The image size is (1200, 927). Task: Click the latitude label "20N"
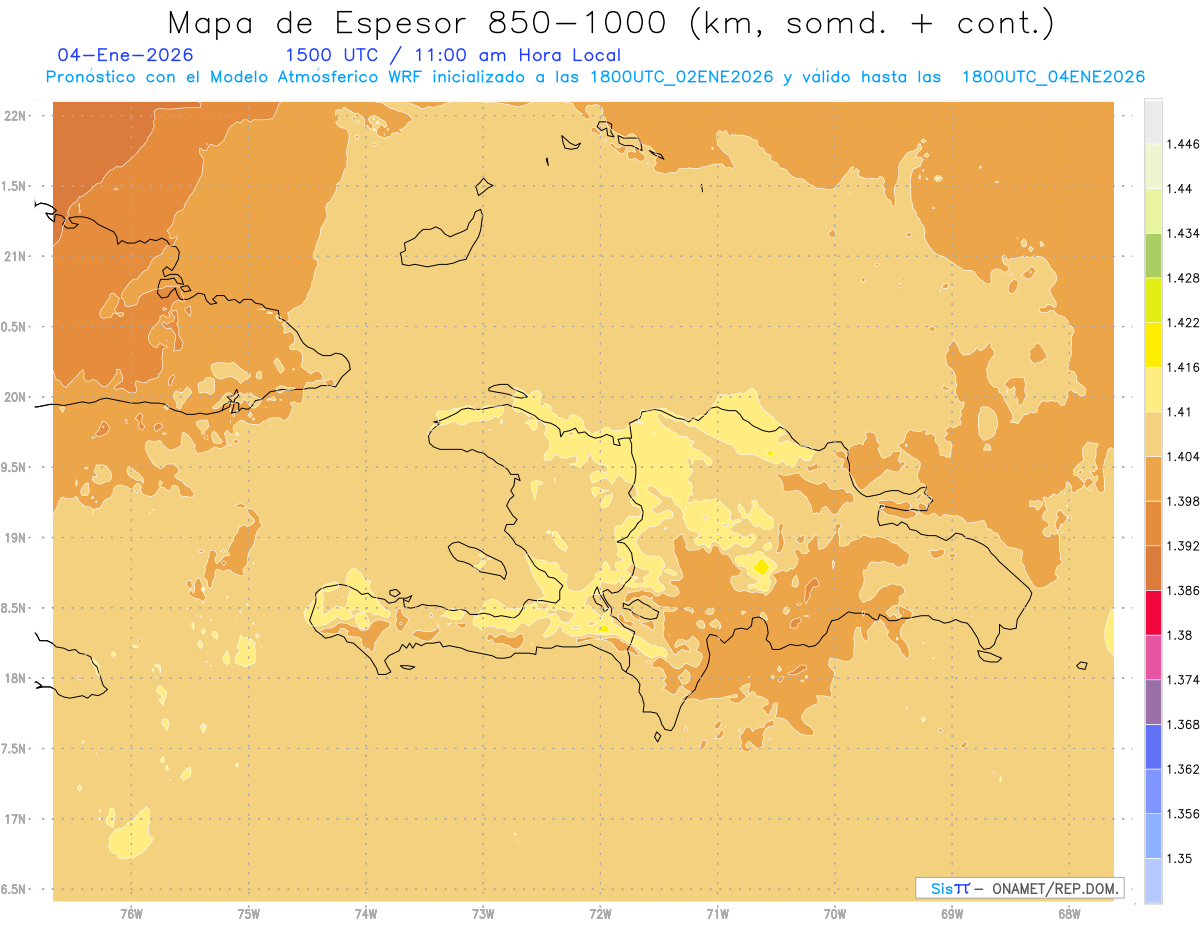click(x=16, y=397)
